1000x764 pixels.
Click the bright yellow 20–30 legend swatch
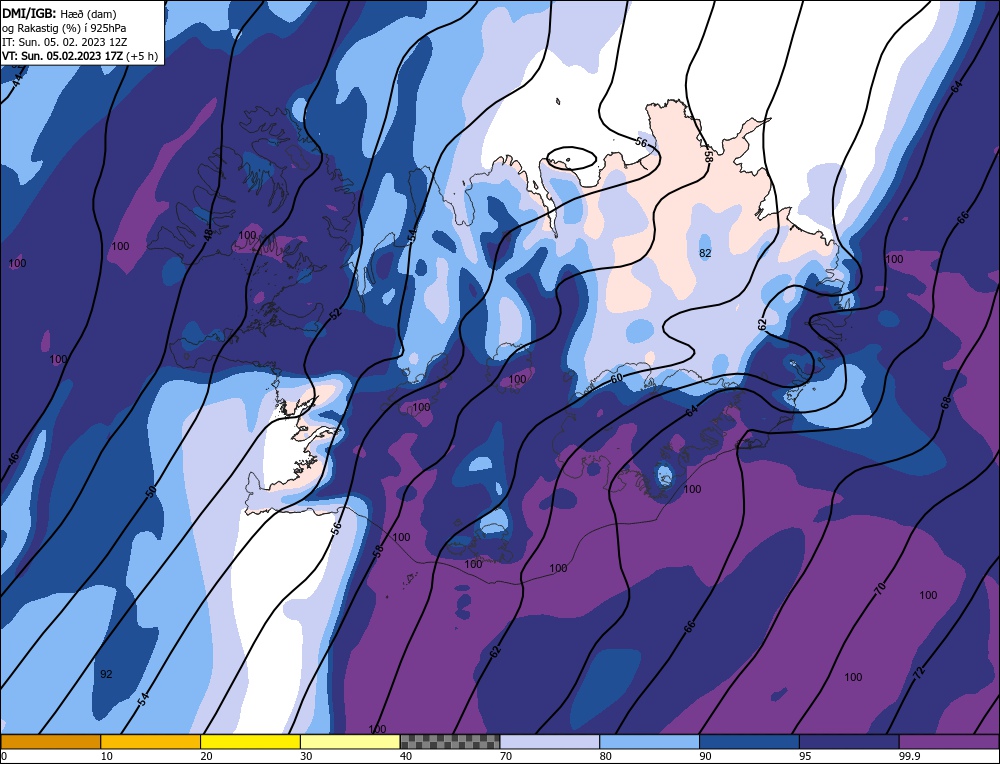(250, 741)
